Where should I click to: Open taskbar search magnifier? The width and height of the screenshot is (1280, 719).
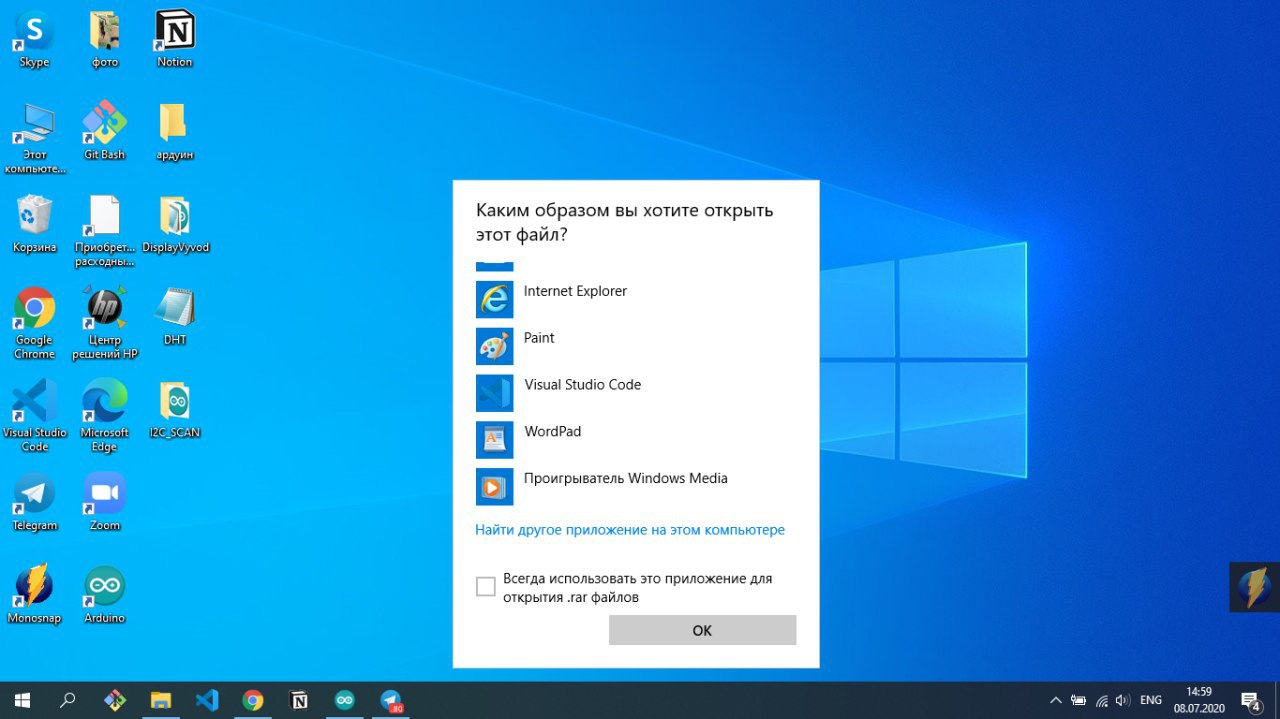pyautogui.click(x=68, y=700)
